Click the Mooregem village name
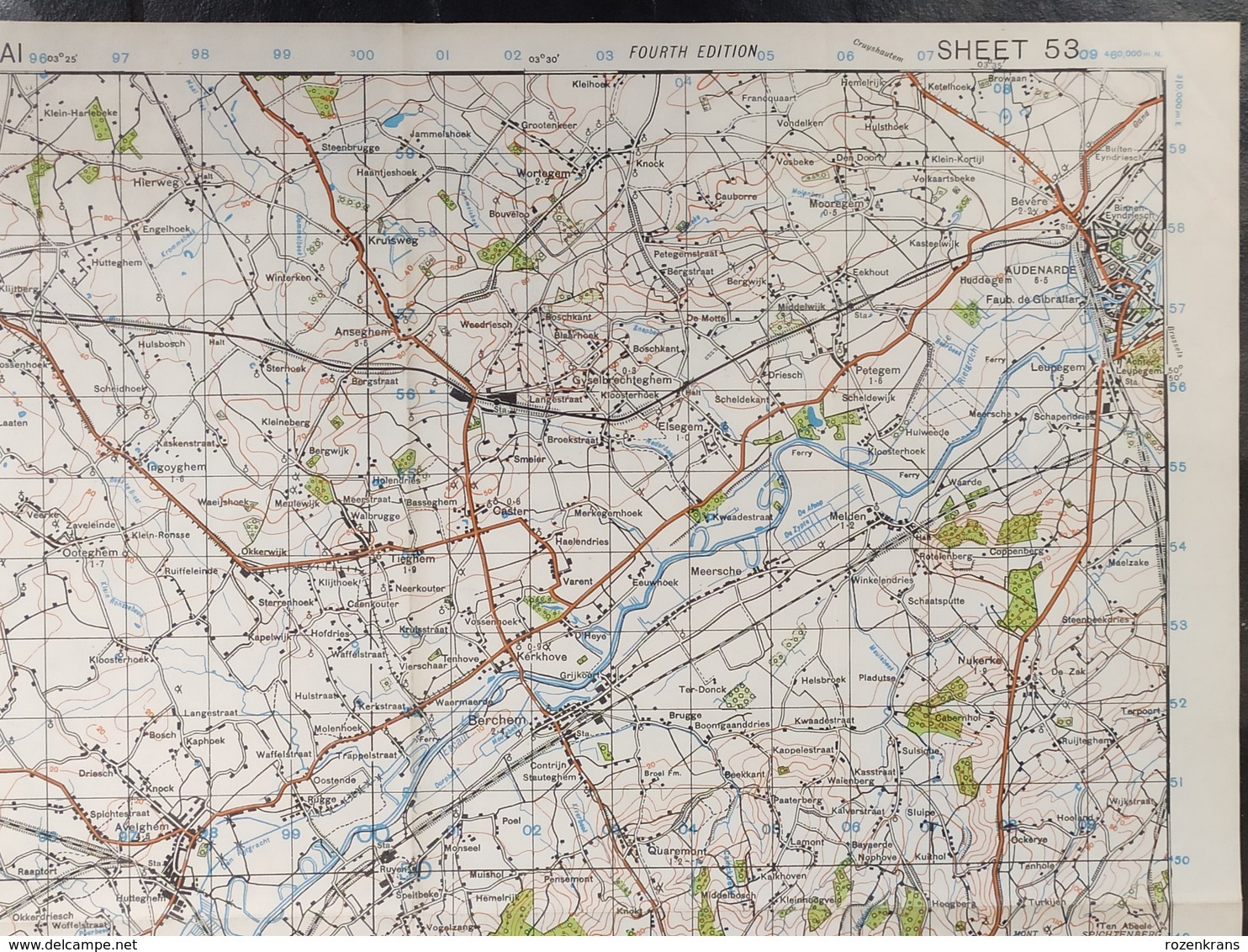The image size is (1248, 952). click(836, 204)
